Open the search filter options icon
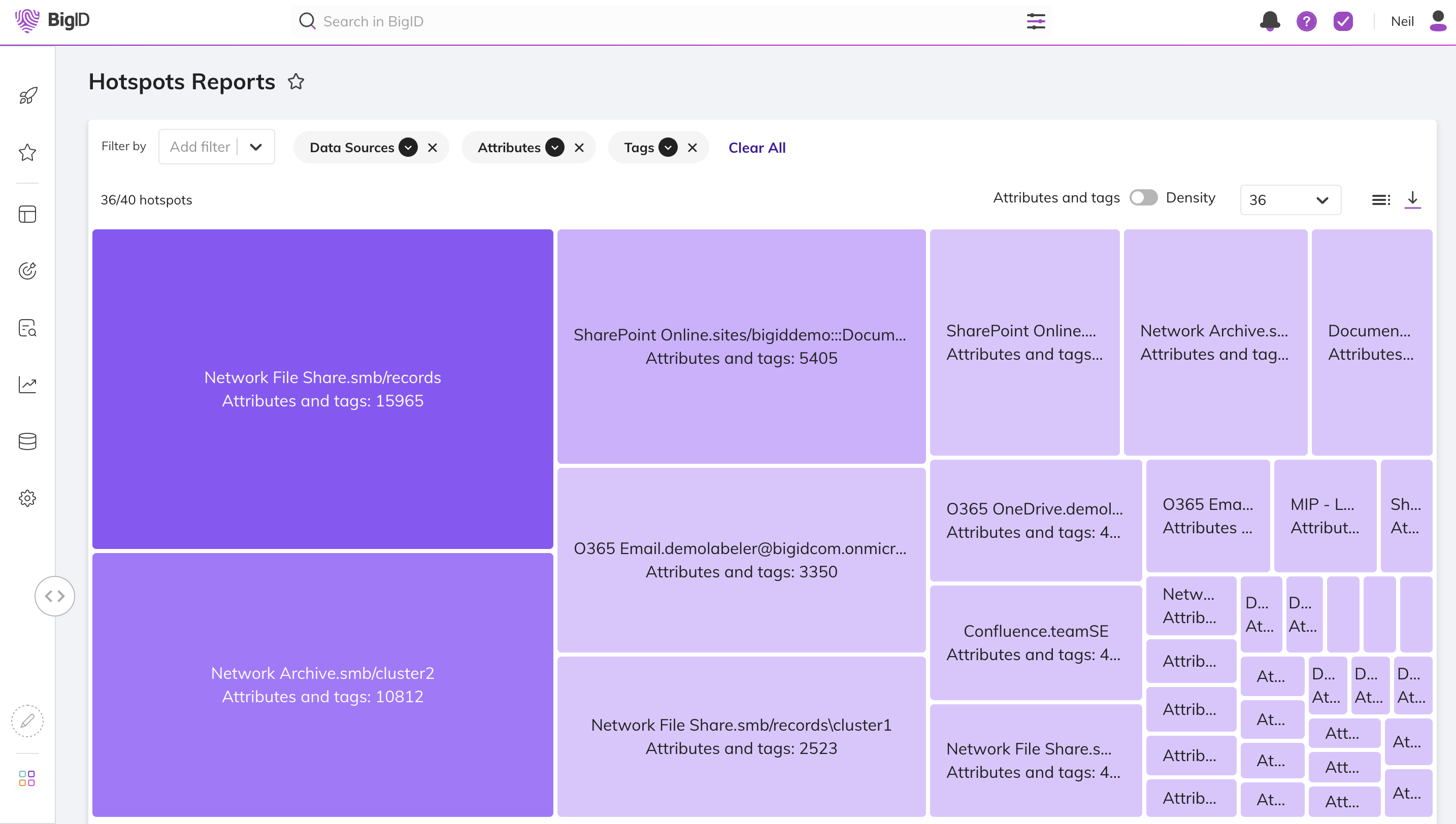Viewport: 1456px width, 824px height. (1035, 21)
